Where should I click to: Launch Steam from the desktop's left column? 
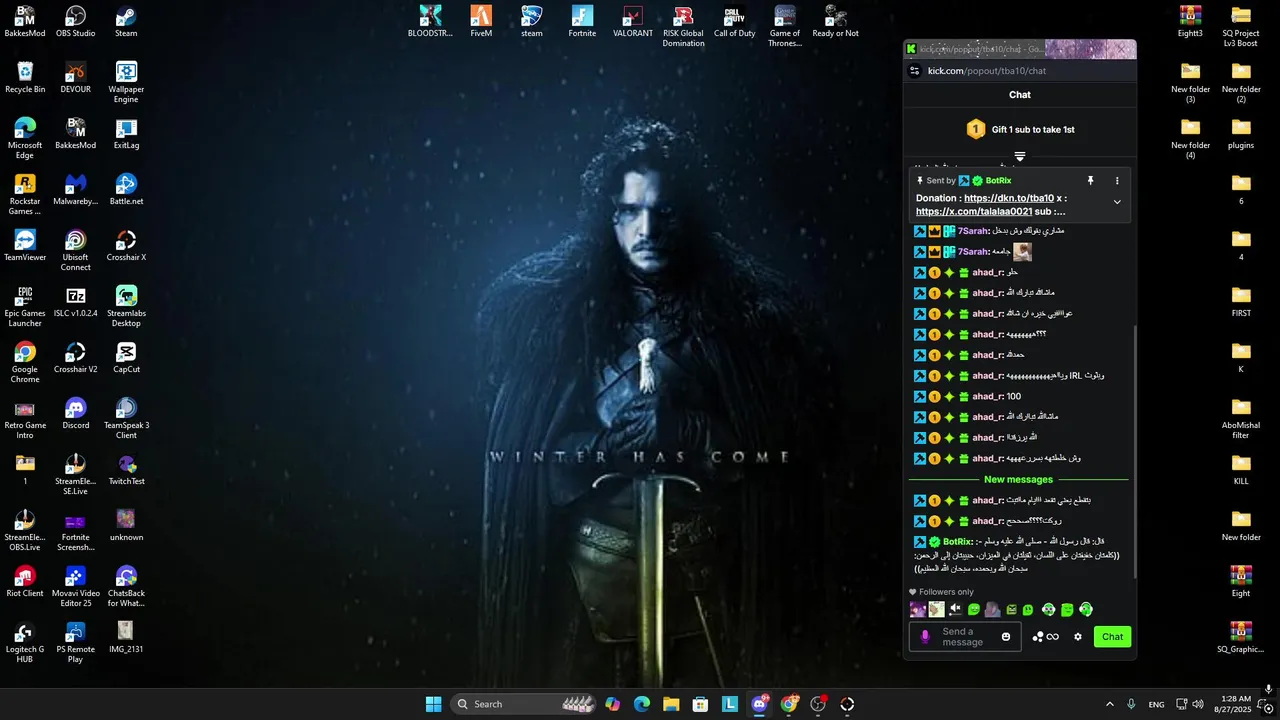click(x=126, y=22)
